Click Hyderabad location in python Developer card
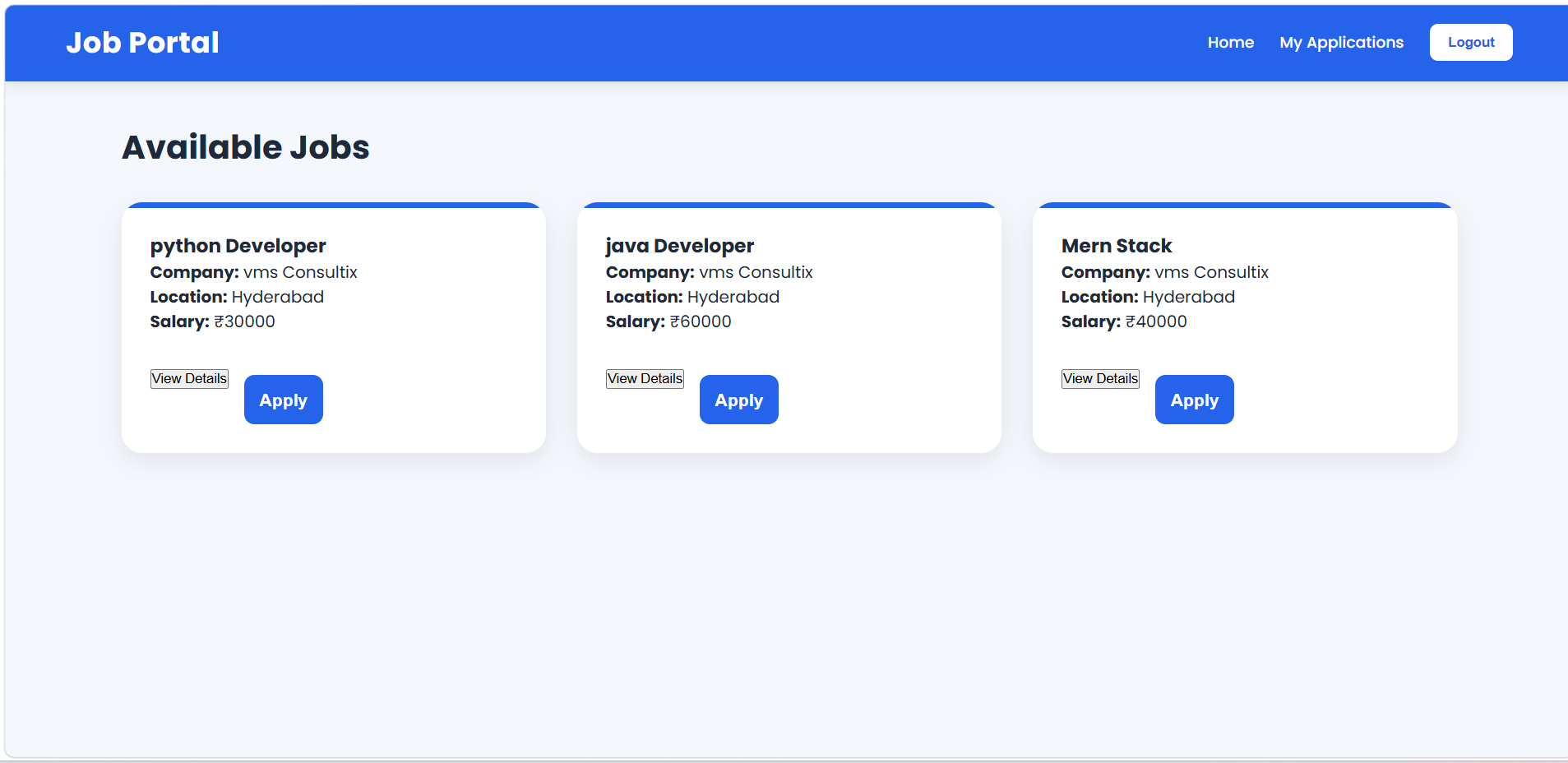This screenshot has width=1568, height=763. [x=278, y=297]
